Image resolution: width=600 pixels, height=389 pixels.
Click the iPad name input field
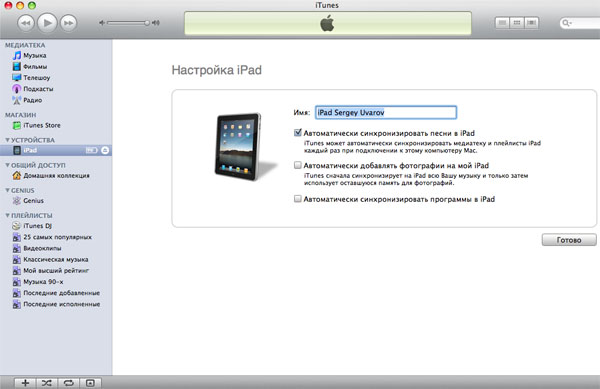pyautogui.click(x=386, y=112)
